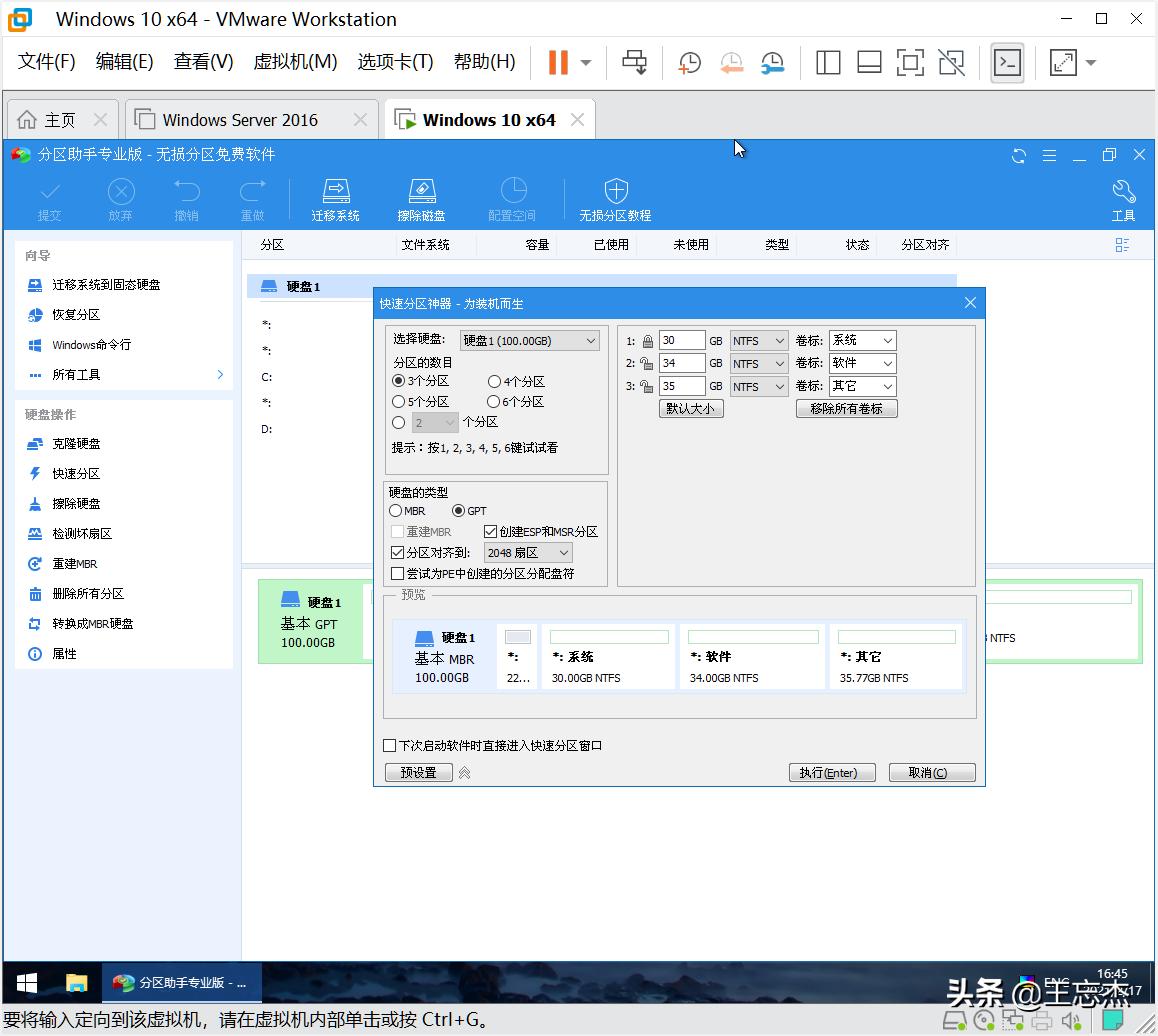Click the 移除所有卷标 button

pos(846,408)
